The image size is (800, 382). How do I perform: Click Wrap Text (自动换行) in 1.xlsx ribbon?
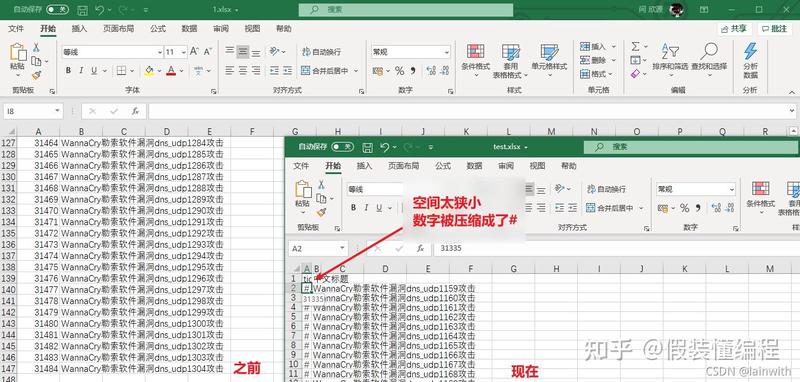coord(321,52)
